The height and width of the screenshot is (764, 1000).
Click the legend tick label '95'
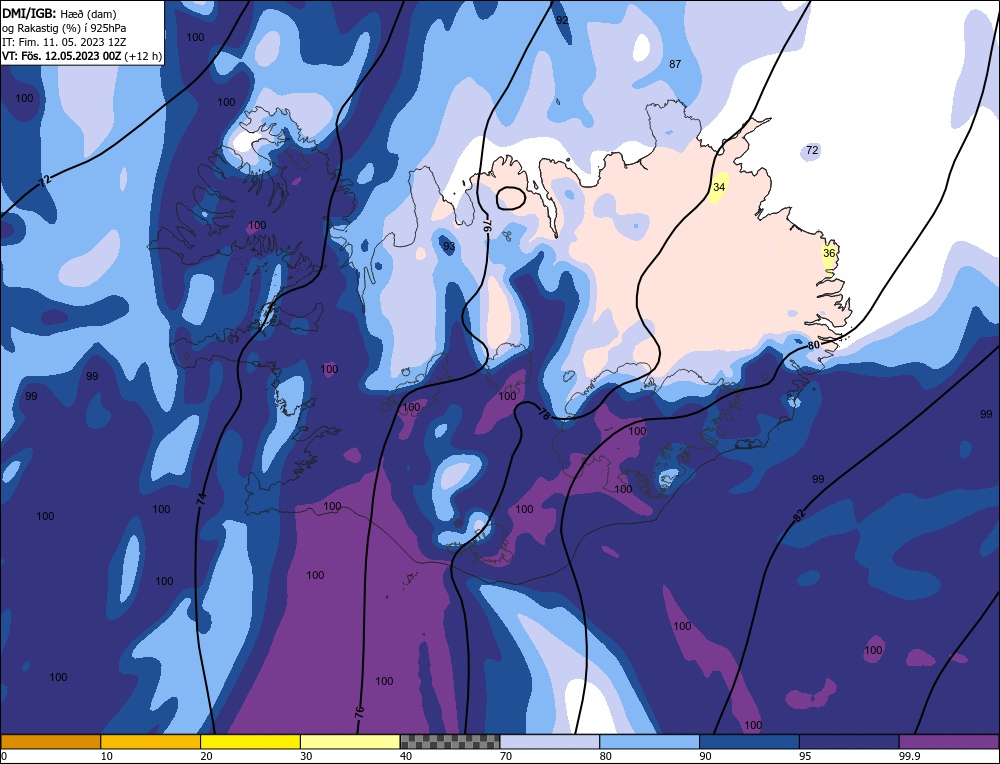[x=805, y=756]
